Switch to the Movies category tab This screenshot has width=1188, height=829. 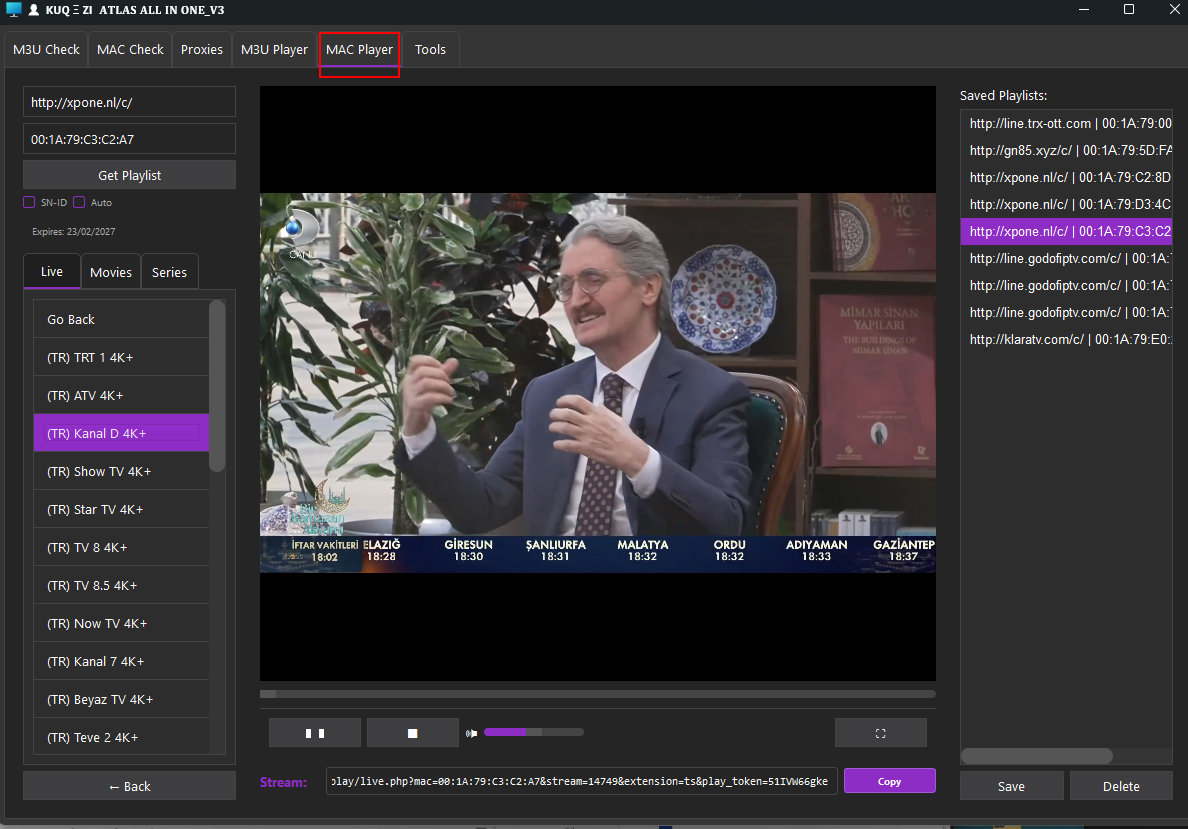(111, 272)
